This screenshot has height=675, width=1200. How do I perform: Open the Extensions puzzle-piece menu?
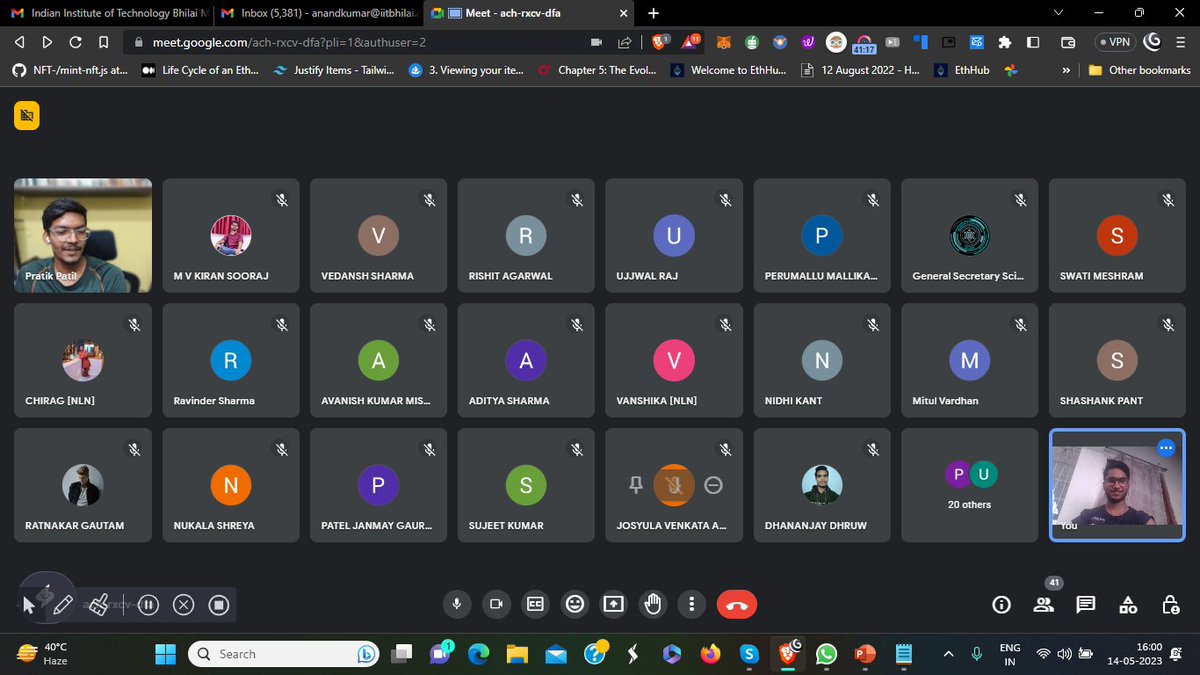[x=1005, y=42]
